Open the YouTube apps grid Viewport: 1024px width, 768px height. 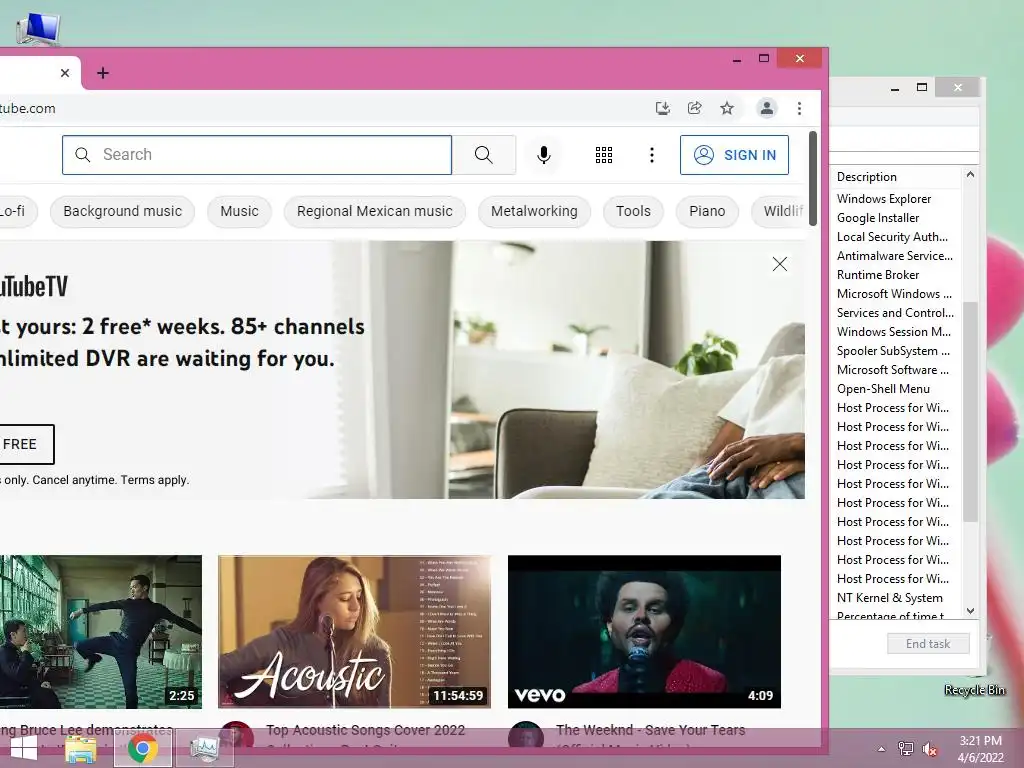[x=603, y=155]
